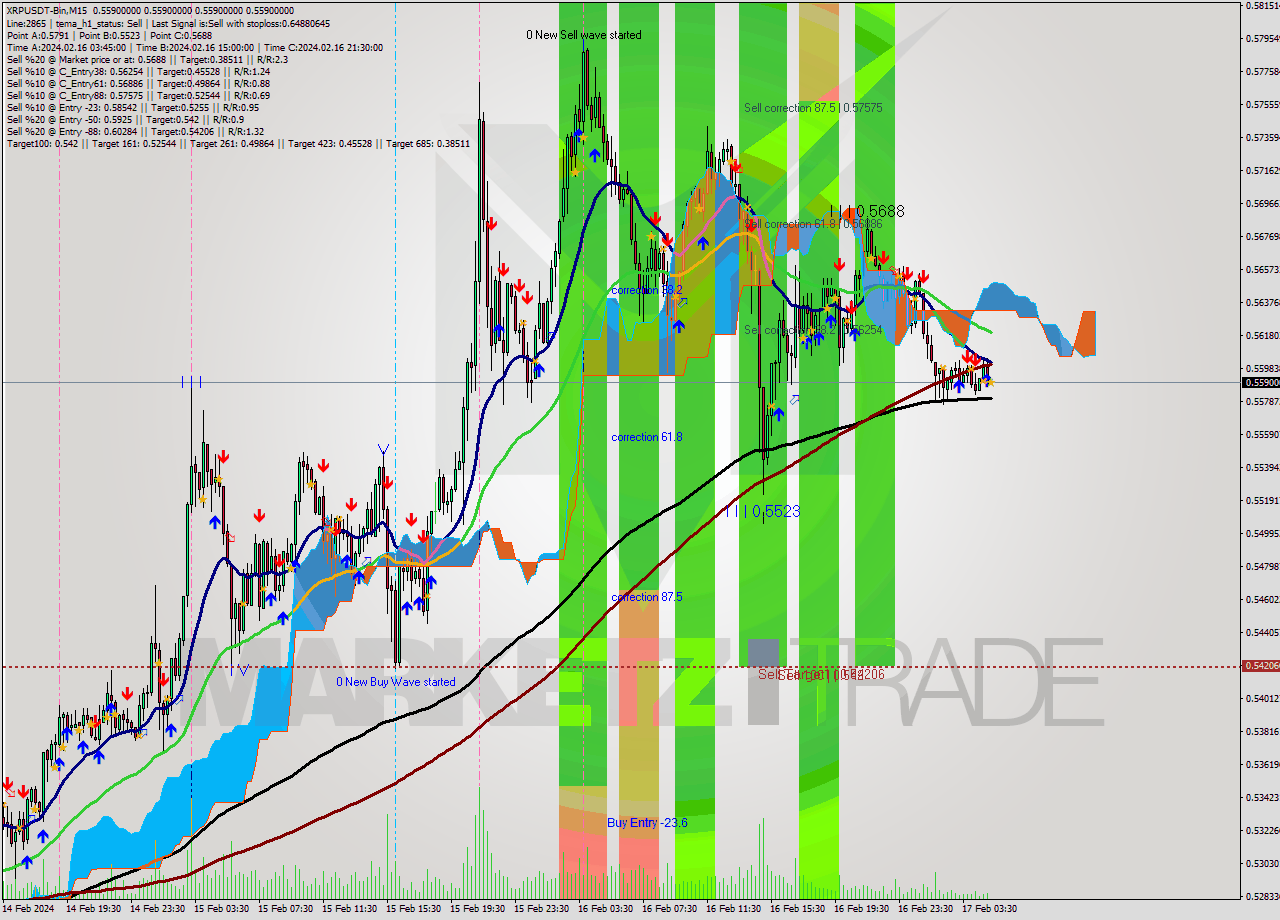This screenshot has height=920, width=1280.
Task: Click the '14 Feb 23:30' time axis label
Action: coord(158,909)
